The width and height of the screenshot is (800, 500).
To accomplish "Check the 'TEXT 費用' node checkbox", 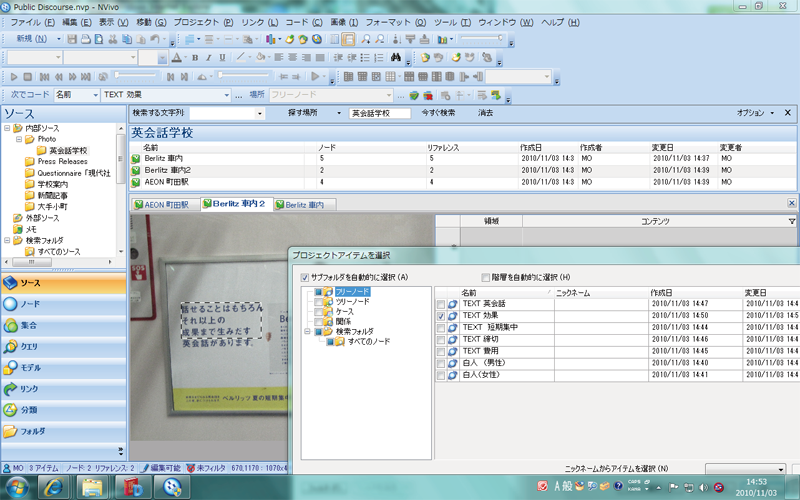I will [x=441, y=352].
